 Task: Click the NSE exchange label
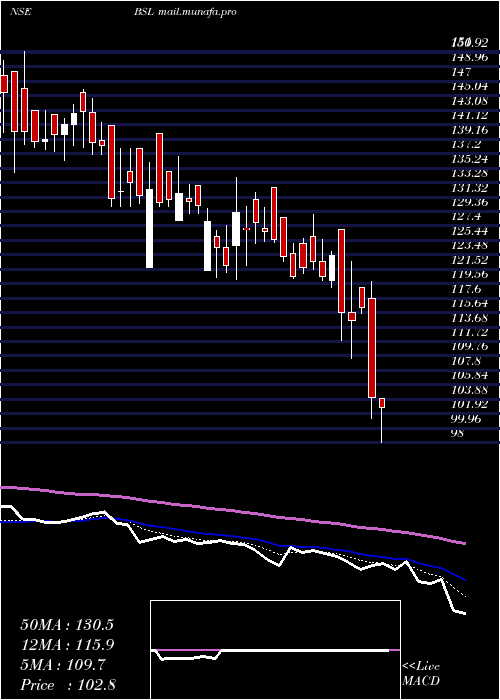pos(21,12)
